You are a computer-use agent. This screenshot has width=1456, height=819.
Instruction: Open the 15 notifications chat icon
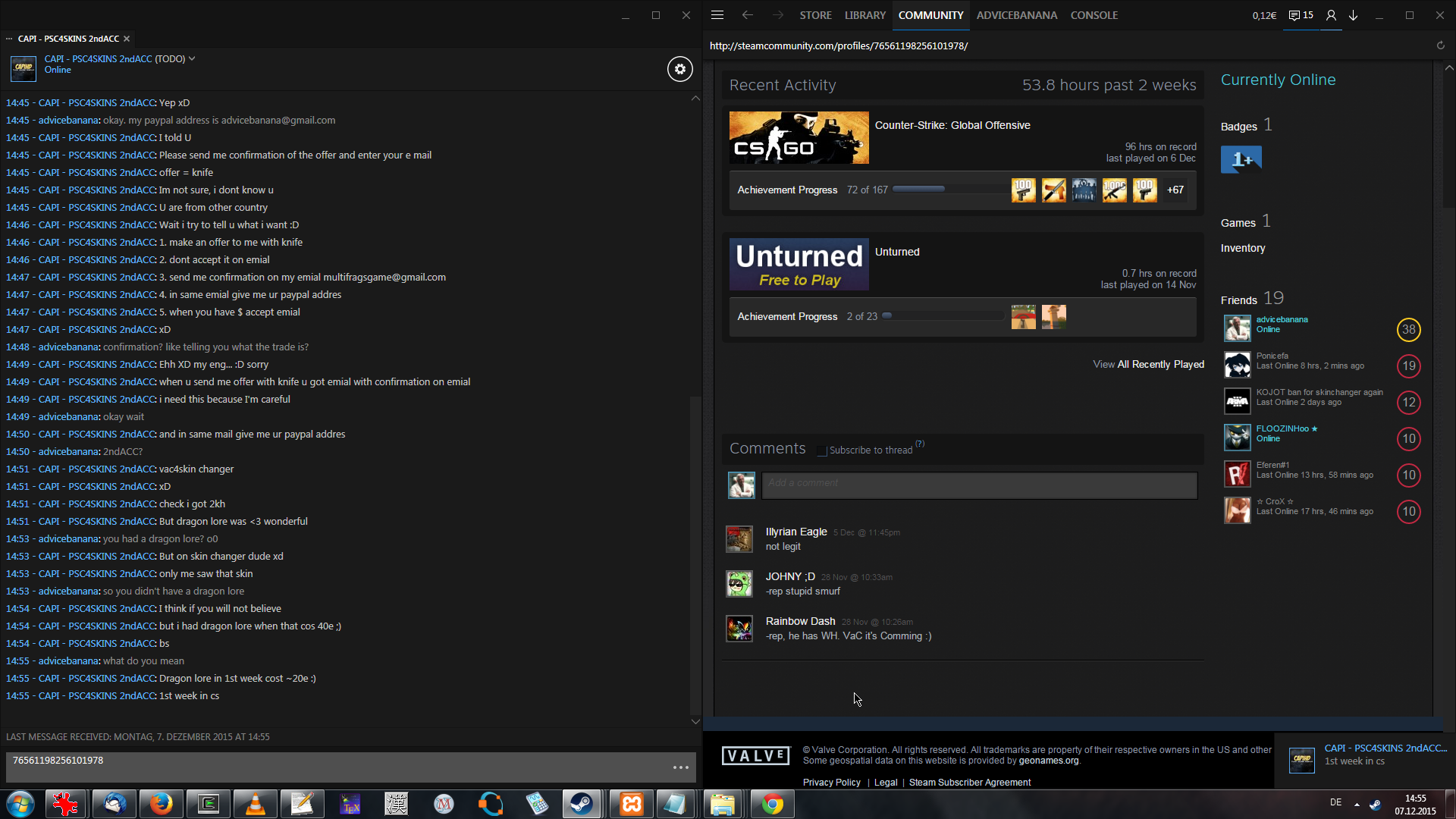tap(1301, 15)
